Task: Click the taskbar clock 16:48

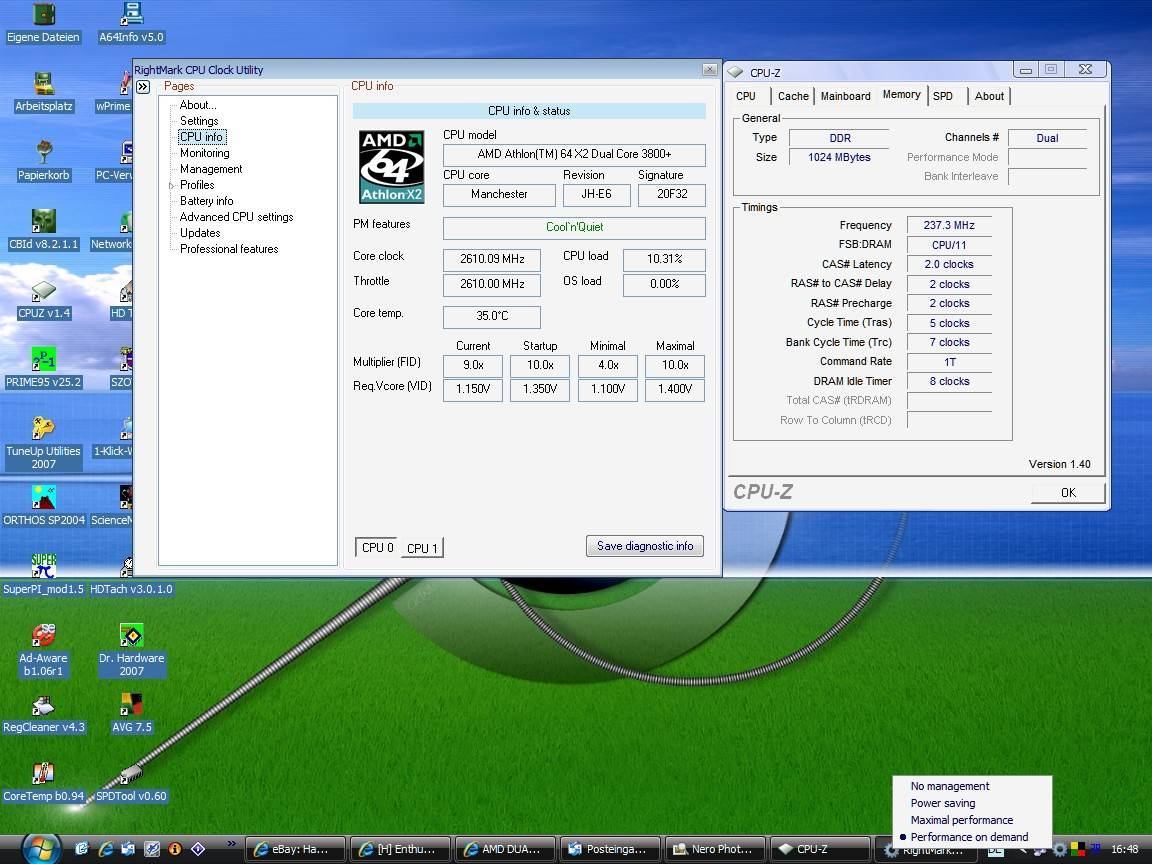Action: click(1125, 849)
